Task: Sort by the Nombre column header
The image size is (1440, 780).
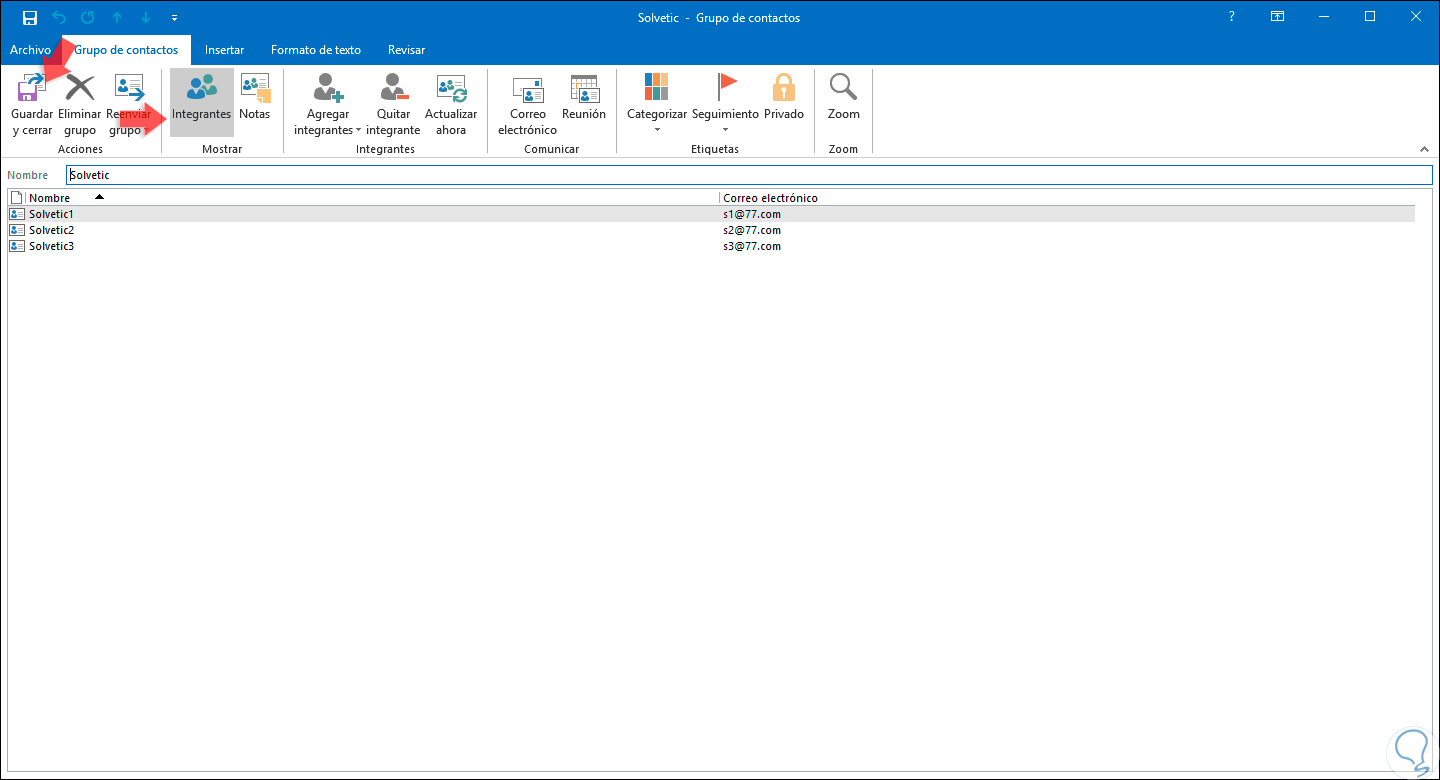Action: click(372, 198)
